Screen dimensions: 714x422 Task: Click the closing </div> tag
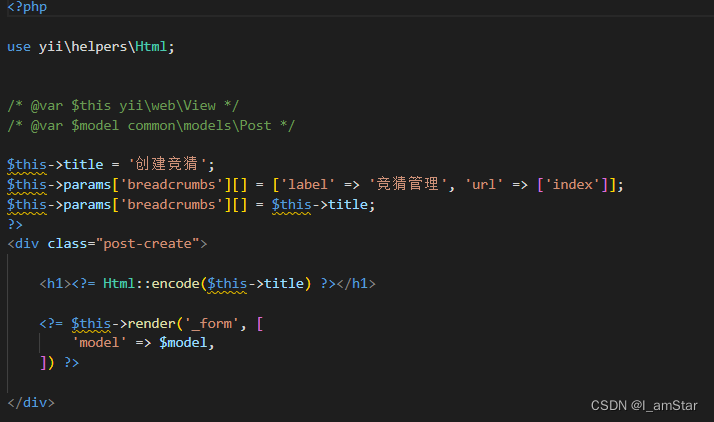click(31, 403)
